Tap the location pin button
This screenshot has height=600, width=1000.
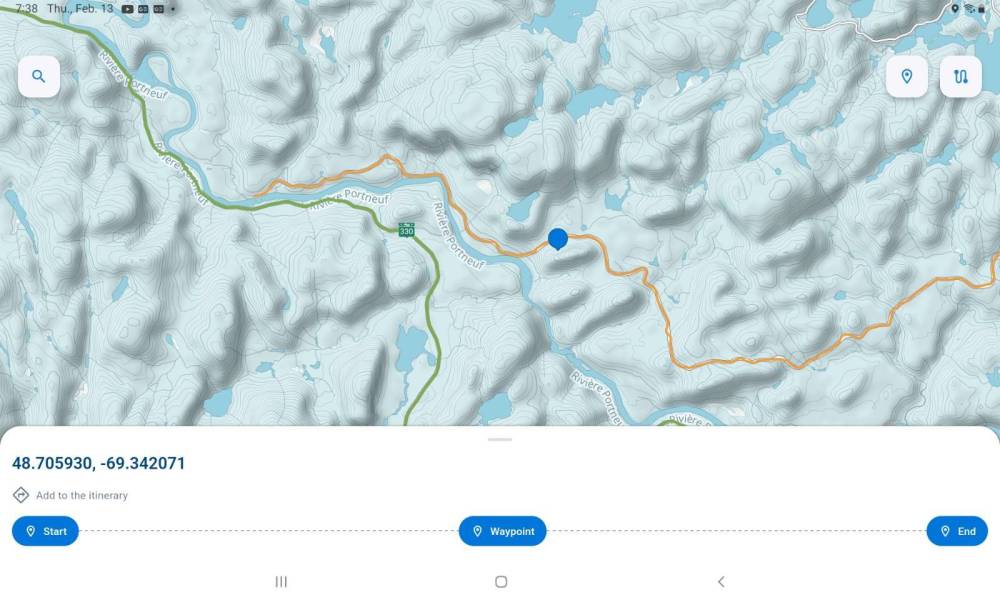[x=906, y=77]
